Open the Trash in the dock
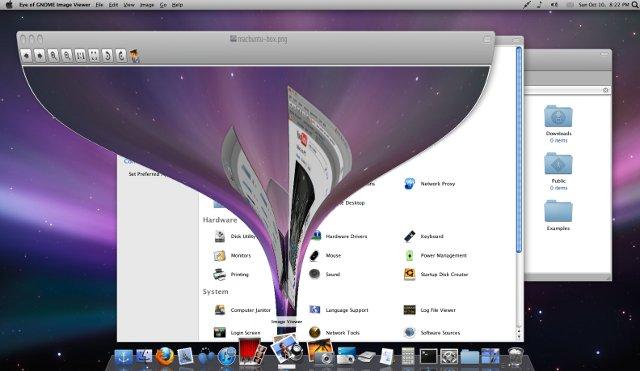This screenshot has height=371, width=640. pyautogui.click(x=516, y=356)
